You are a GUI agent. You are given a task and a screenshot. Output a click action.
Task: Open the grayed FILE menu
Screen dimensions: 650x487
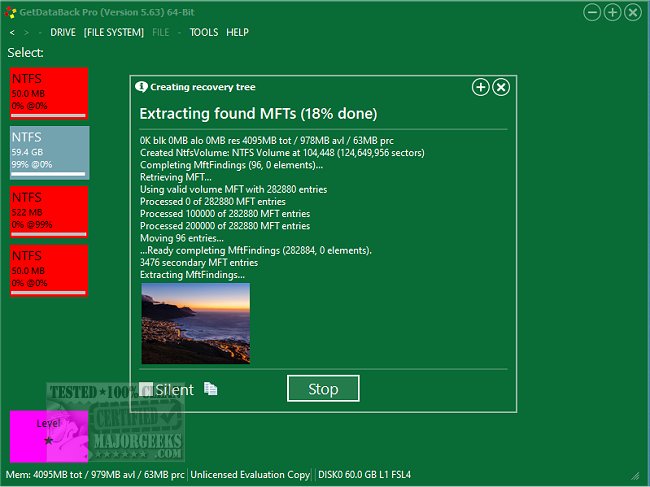160,32
